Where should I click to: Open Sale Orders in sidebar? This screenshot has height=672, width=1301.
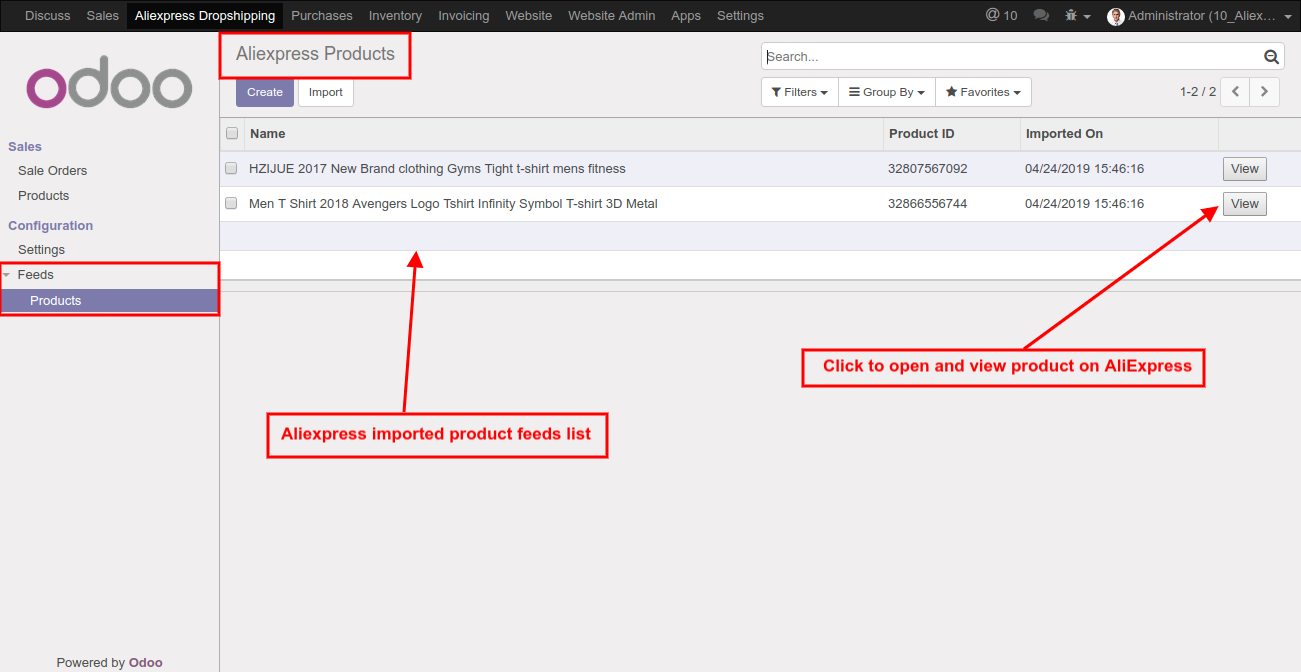point(53,171)
